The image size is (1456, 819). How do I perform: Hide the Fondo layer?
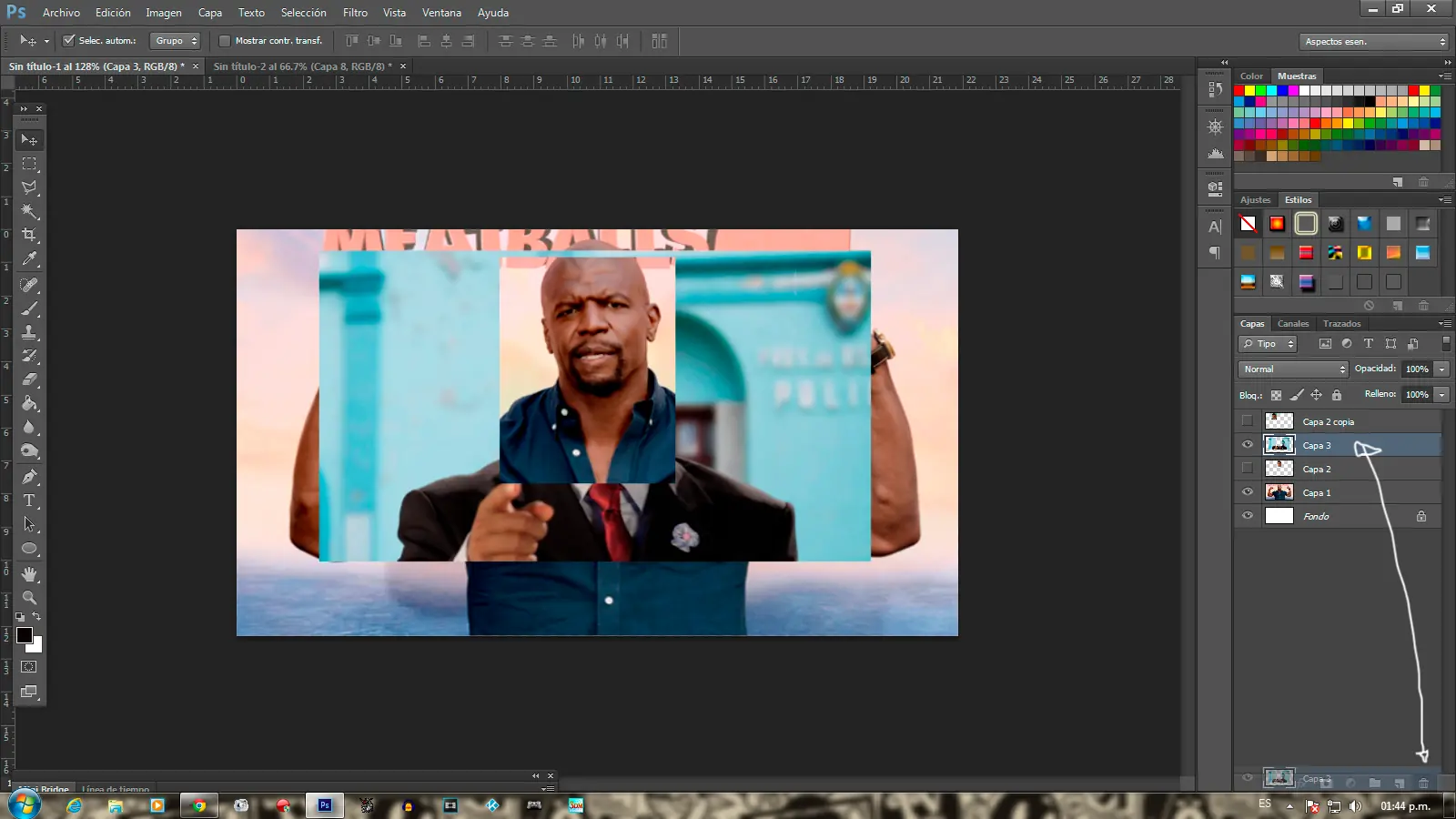(1248, 516)
